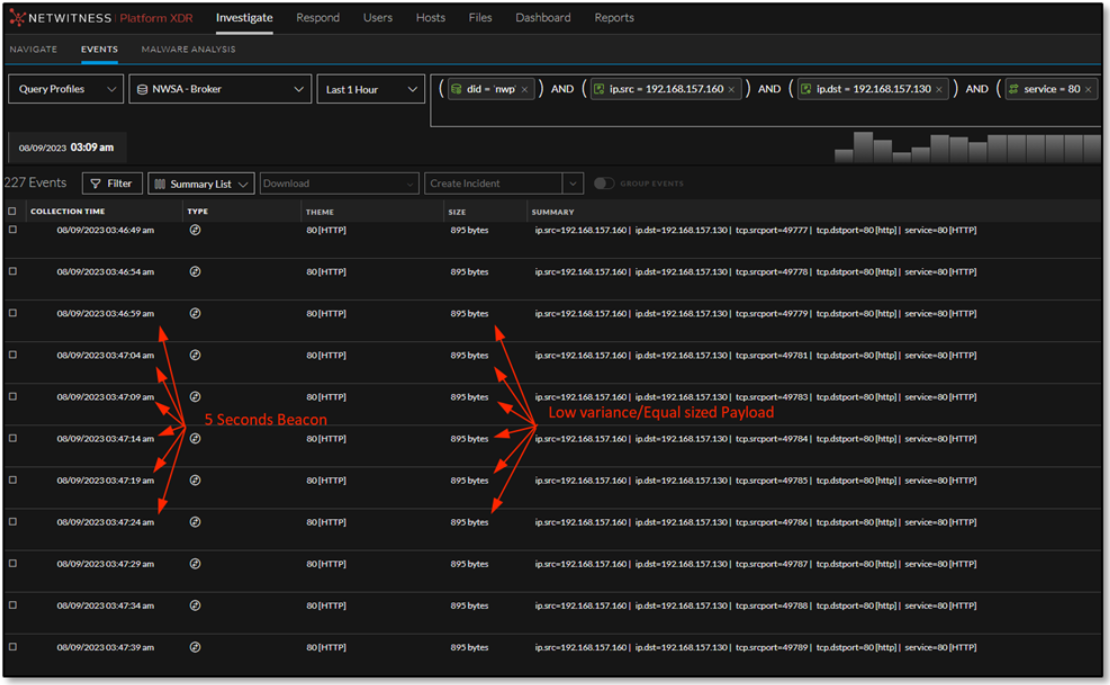Click type icon of 03:47:39 event
The height and width of the screenshot is (685, 1110).
click(x=195, y=648)
